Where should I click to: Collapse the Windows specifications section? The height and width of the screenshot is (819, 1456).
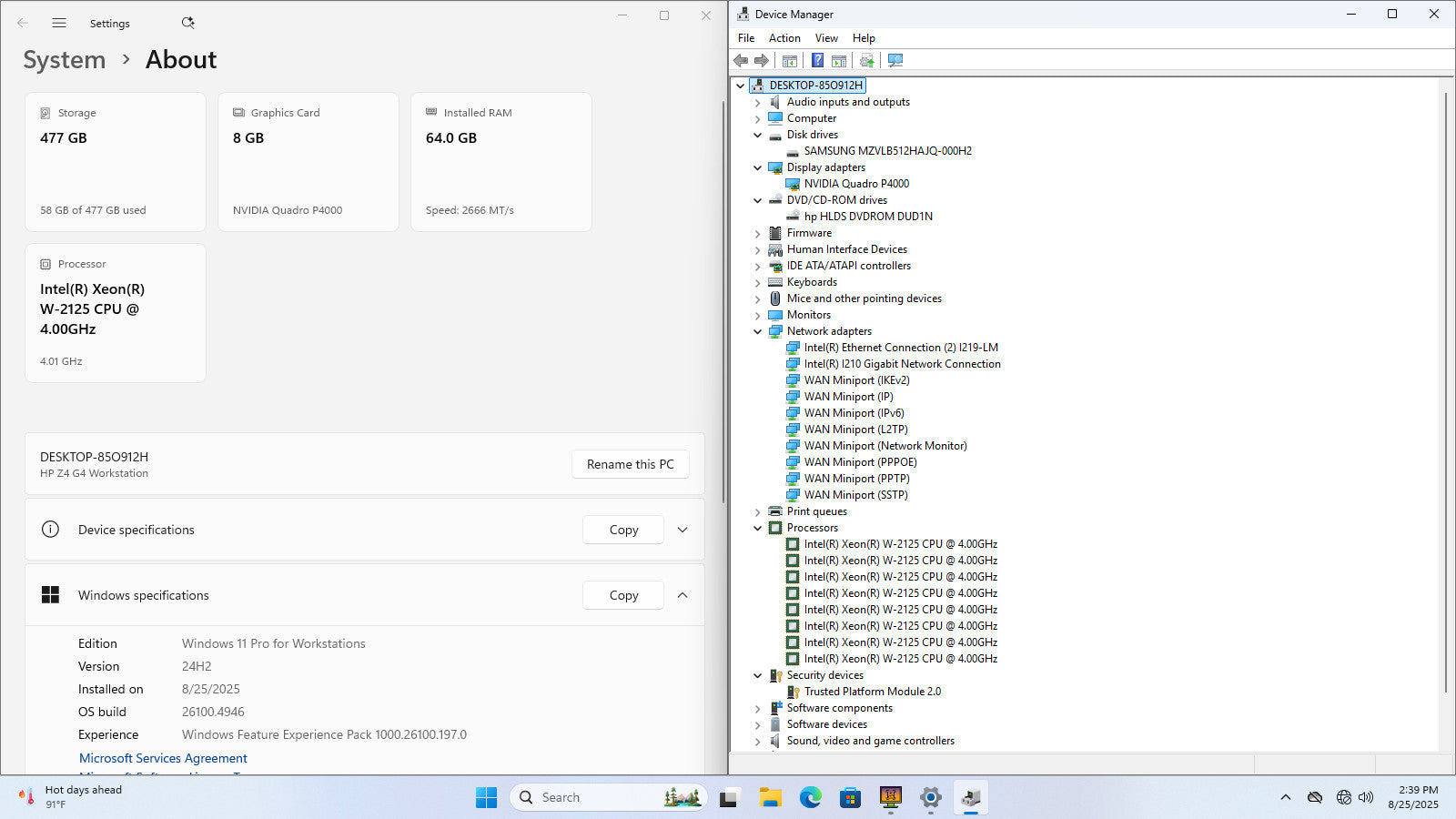click(682, 595)
